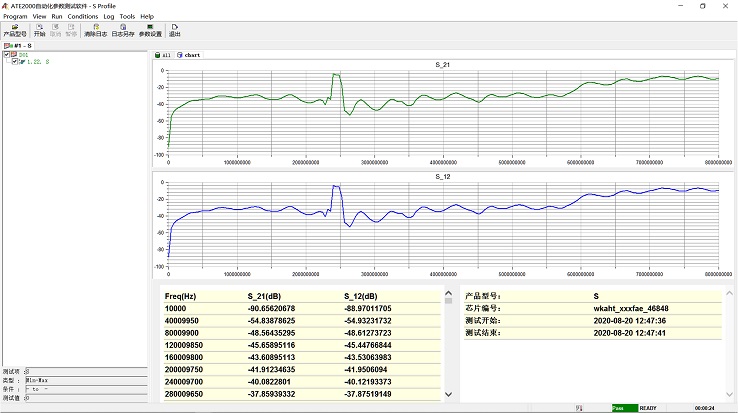Toggle the D01 tree node checkbox

[7, 55]
